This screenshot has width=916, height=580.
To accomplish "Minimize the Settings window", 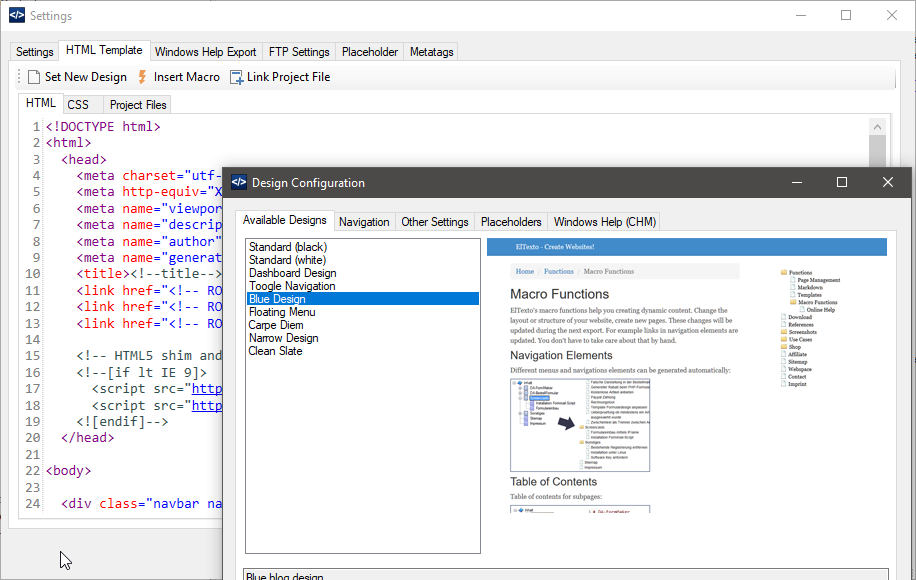I will coord(801,15).
